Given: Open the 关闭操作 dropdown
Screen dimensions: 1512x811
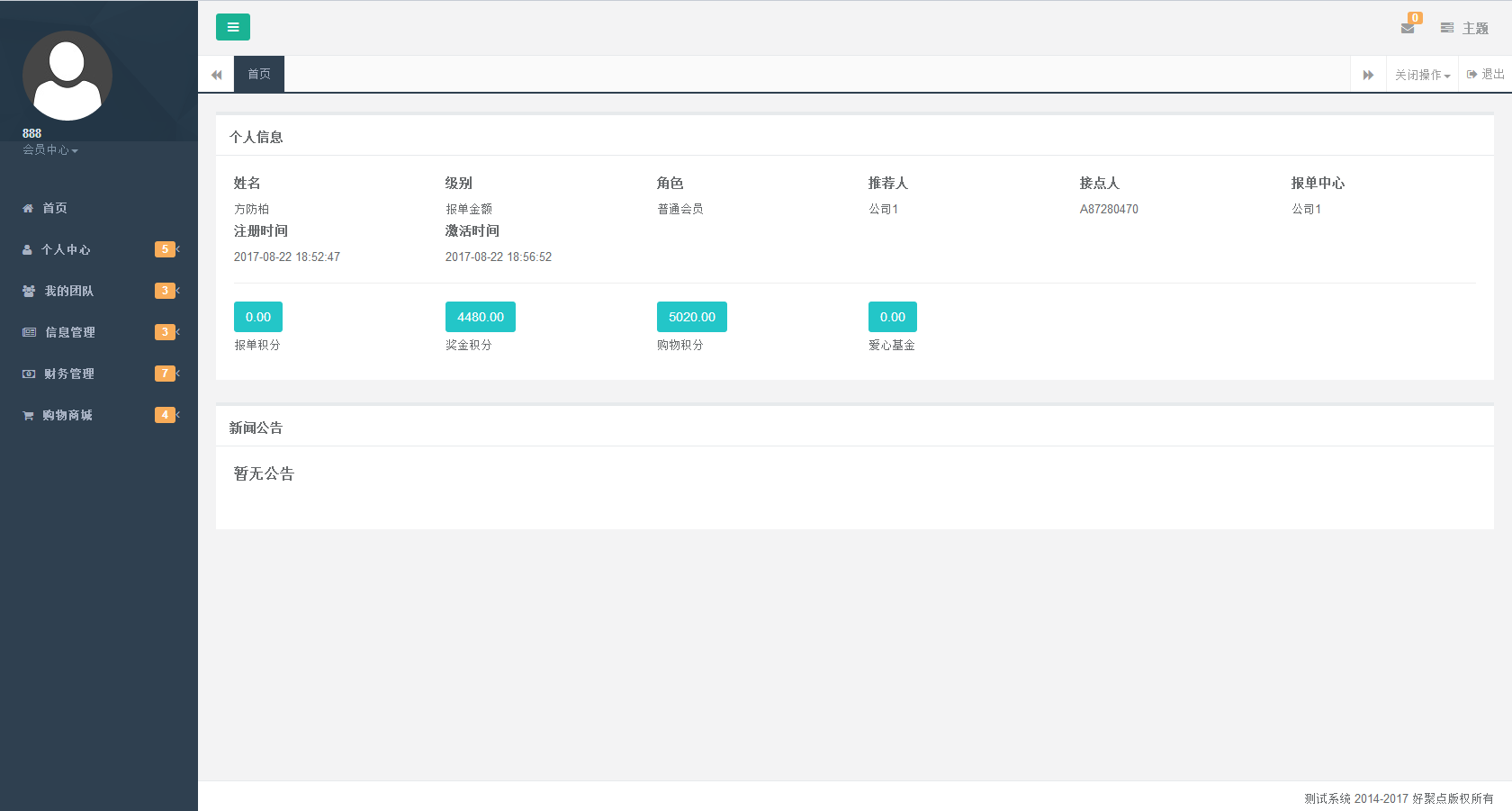Looking at the screenshot, I should point(1422,75).
